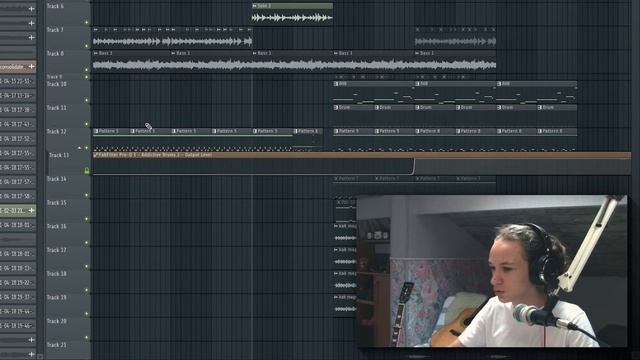Select the Track 13 header label
640x360 pixels.
59,155
